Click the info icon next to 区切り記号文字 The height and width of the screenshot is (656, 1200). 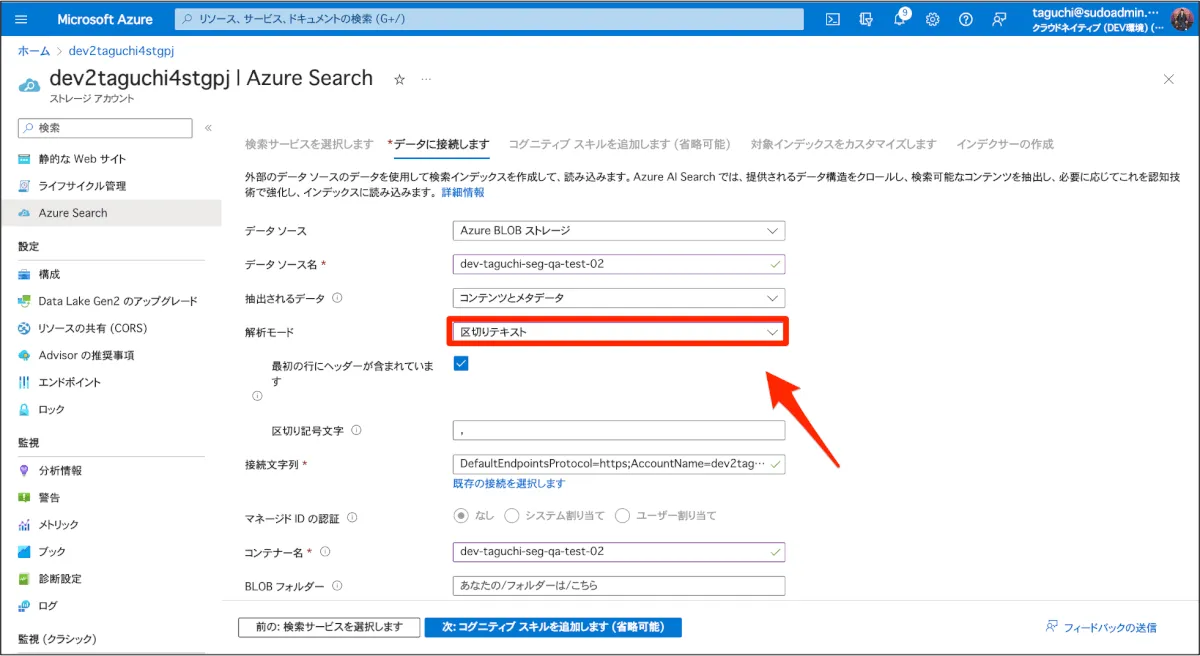pyautogui.click(x=356, y=431)
